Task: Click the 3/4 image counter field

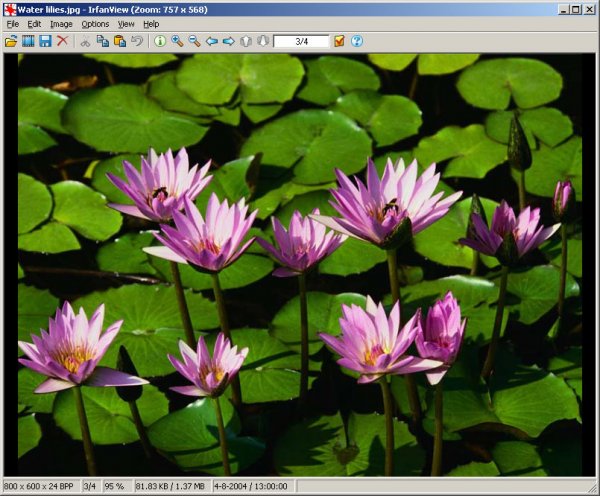Action: point(301,41)
